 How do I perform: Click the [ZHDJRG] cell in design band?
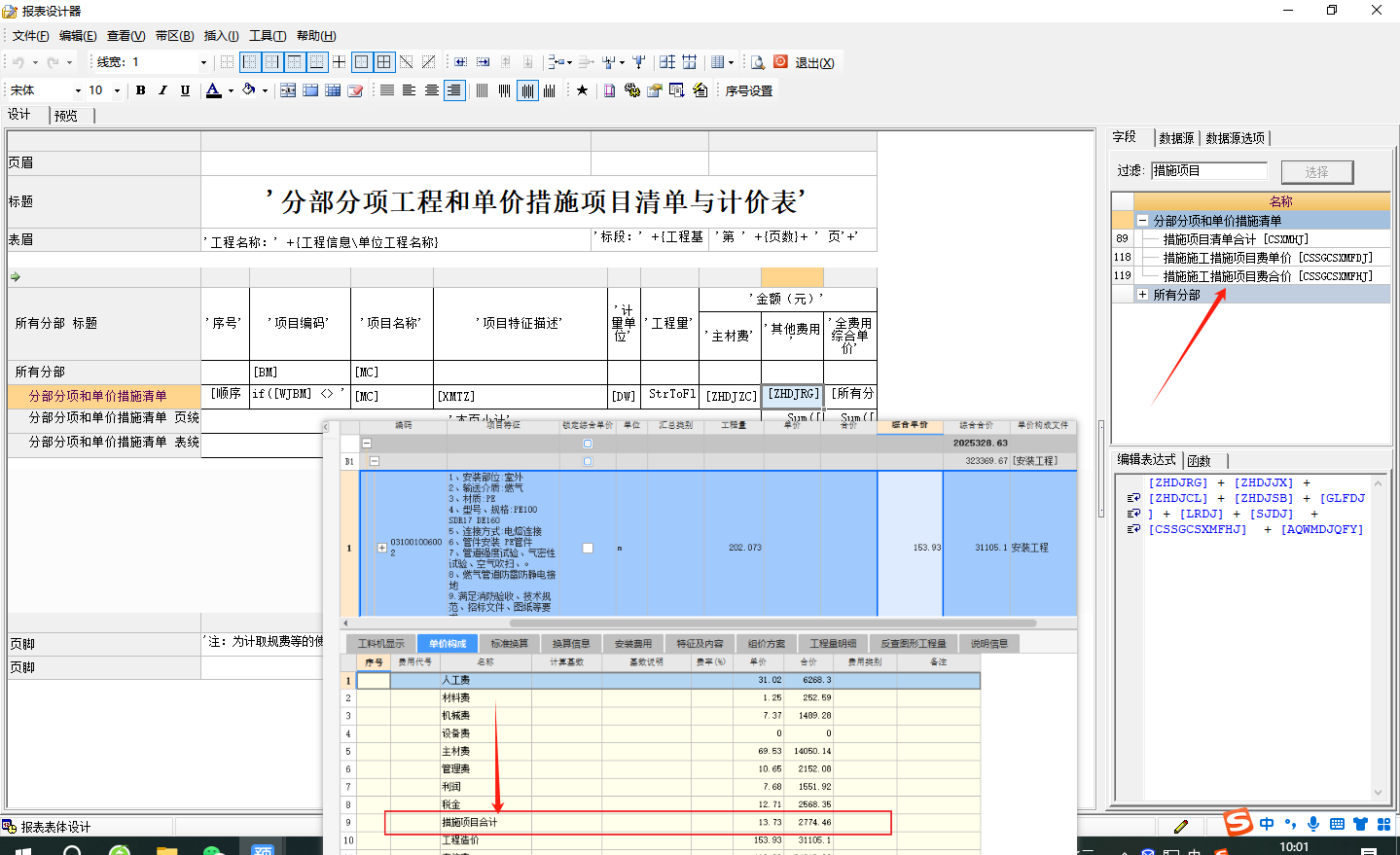[x=793, y=394]
